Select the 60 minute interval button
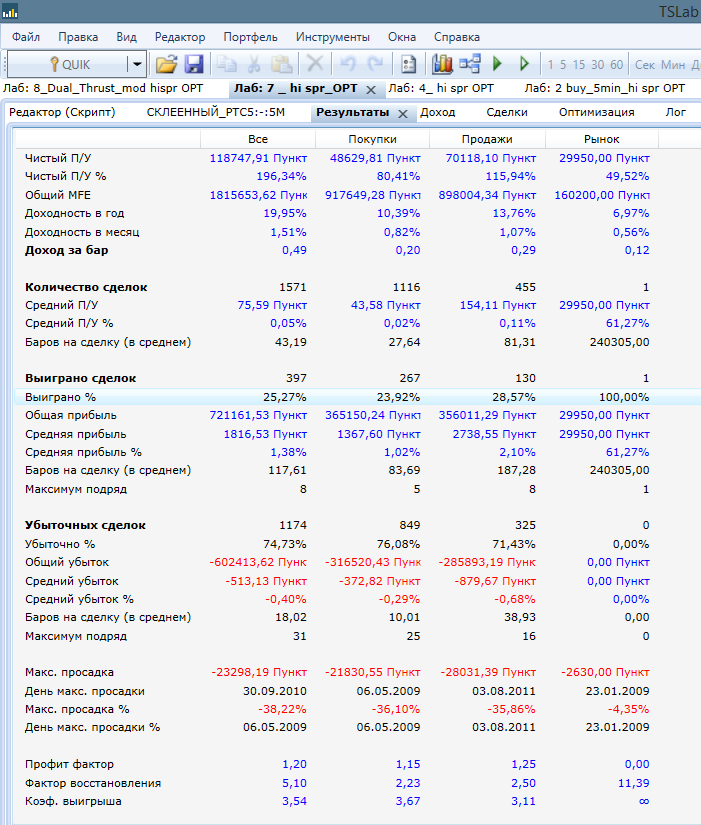Viewport: 701px width, 825px height. 616,64
